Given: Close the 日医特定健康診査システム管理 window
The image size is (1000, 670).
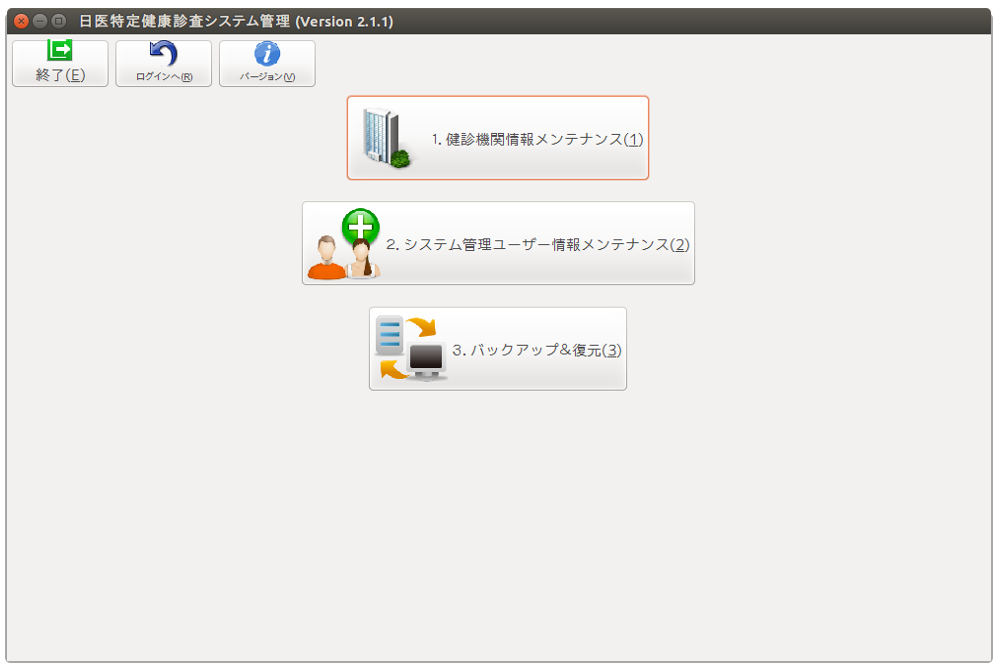Looking at the screenshot, I should 21,21.
